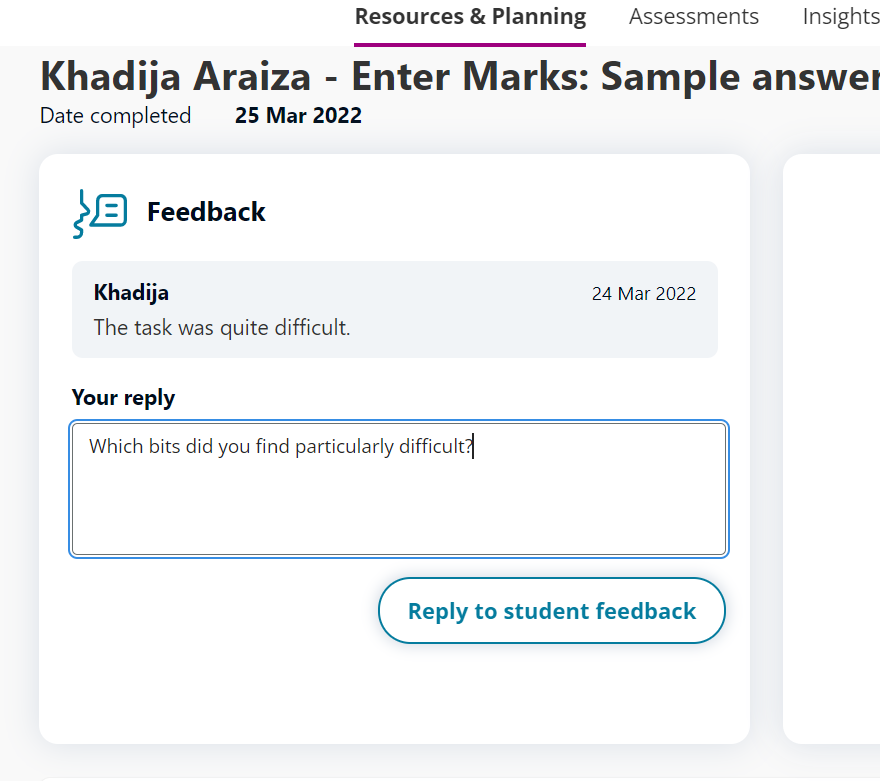
Task: Select the Feedback panel heading icon
Action: 99,211
